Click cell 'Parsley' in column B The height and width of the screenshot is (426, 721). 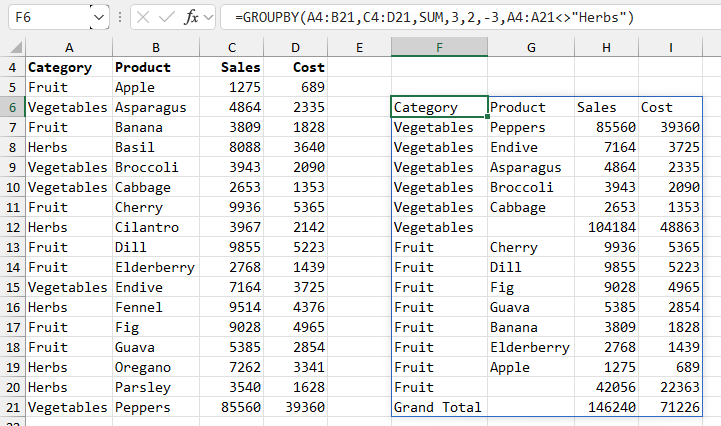156,387
